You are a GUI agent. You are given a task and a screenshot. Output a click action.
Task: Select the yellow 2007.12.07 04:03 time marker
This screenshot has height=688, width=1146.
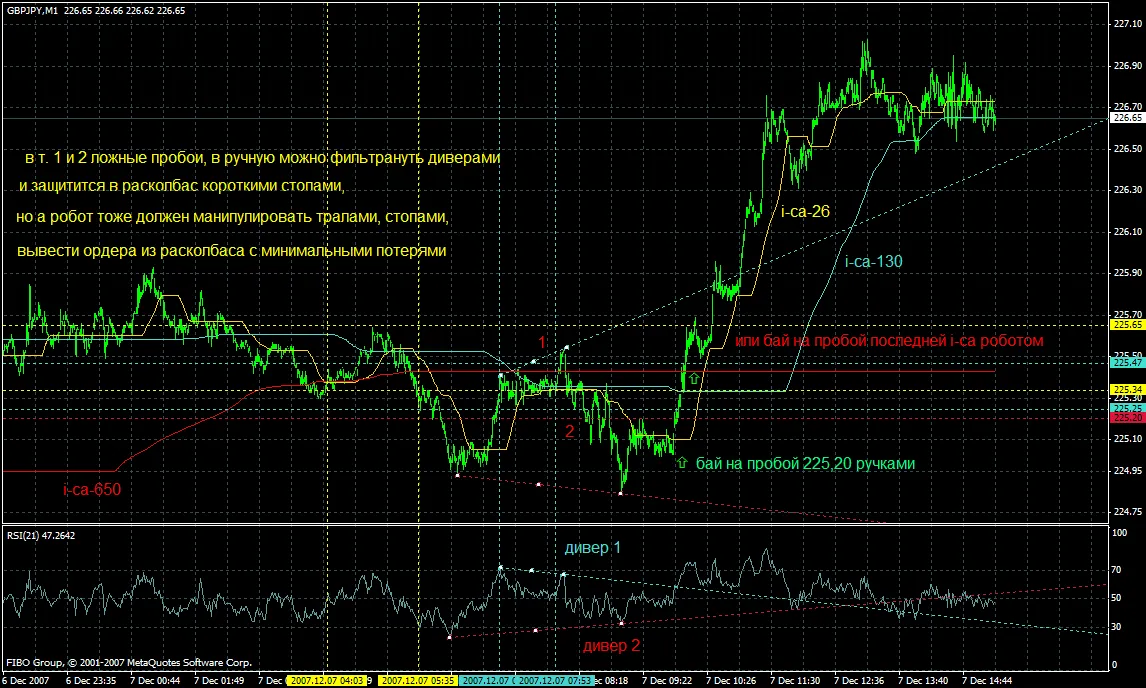326,680
